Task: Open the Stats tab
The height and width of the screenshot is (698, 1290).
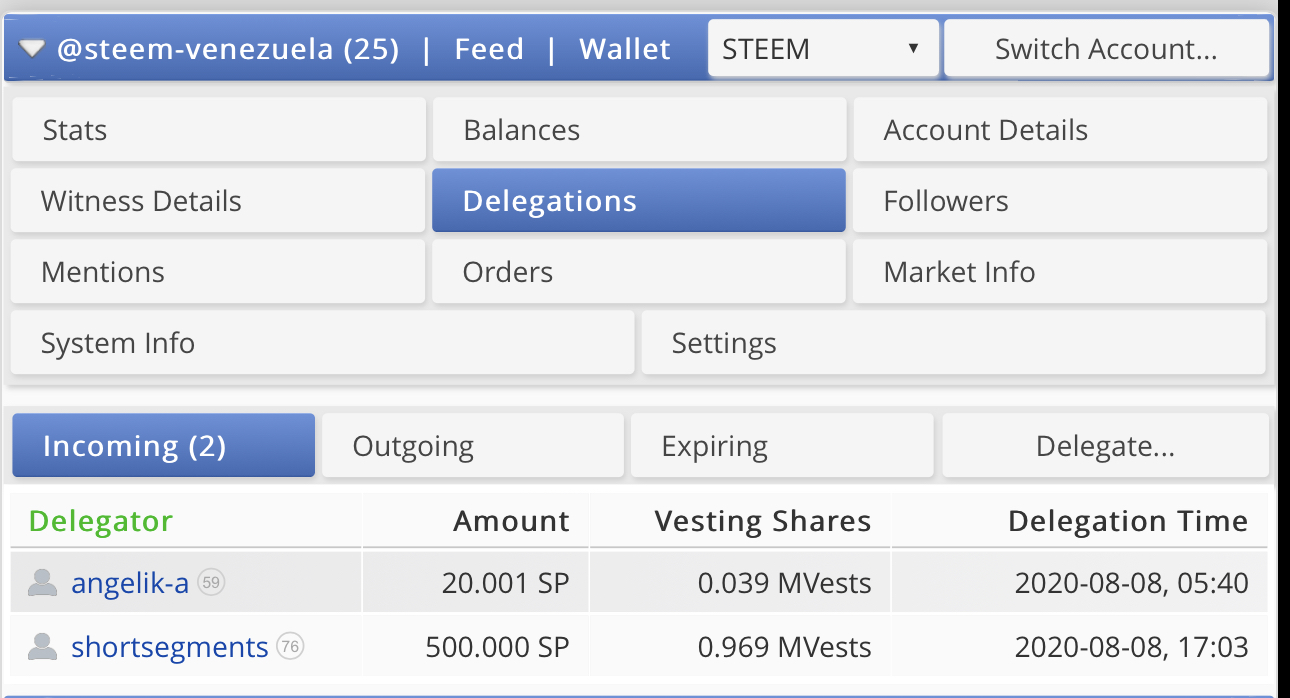Action: pos(218,130)
